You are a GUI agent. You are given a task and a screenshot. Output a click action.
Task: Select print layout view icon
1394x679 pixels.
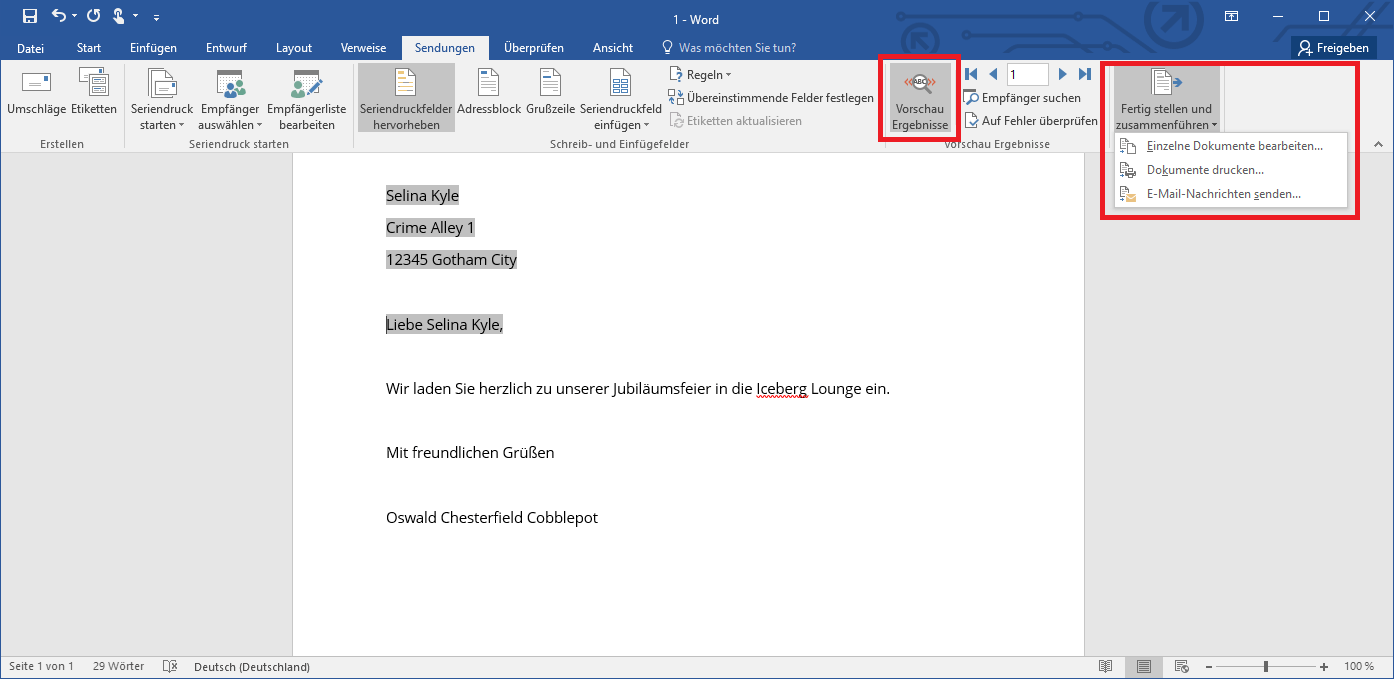point(1144,667)
